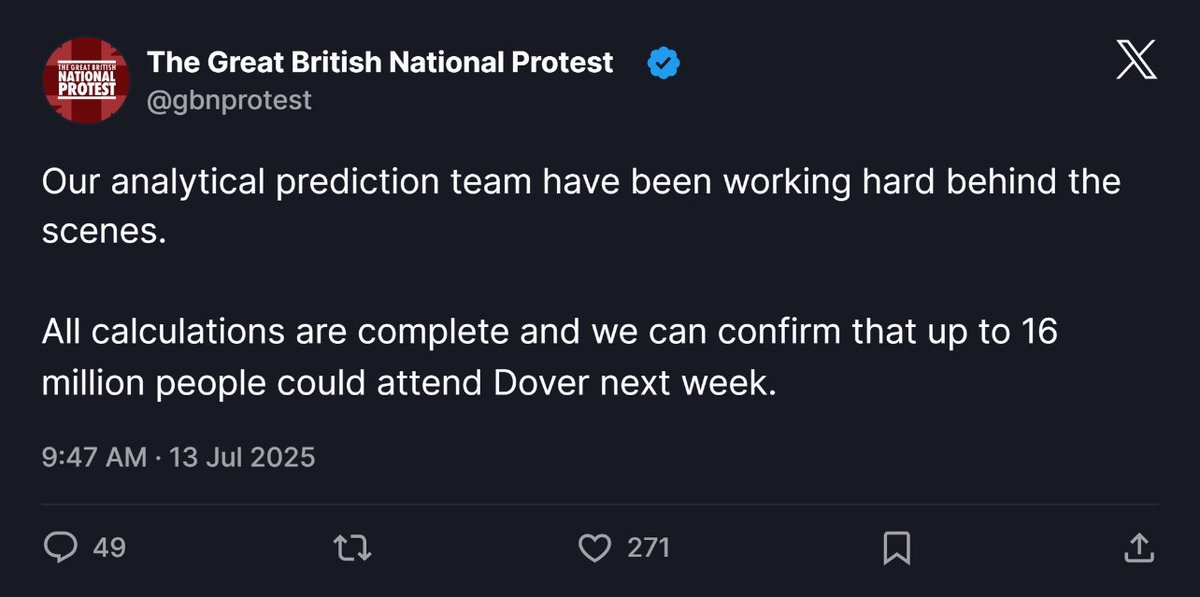Click the X logo in the corner
1200x597 pixels.
click(x=1136, y=62)
